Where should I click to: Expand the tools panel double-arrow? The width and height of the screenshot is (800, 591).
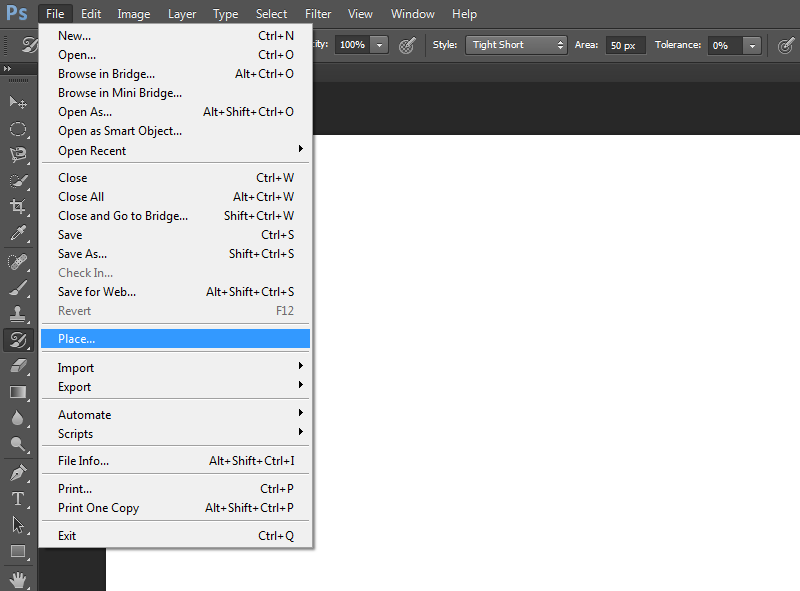click(7, 68)
